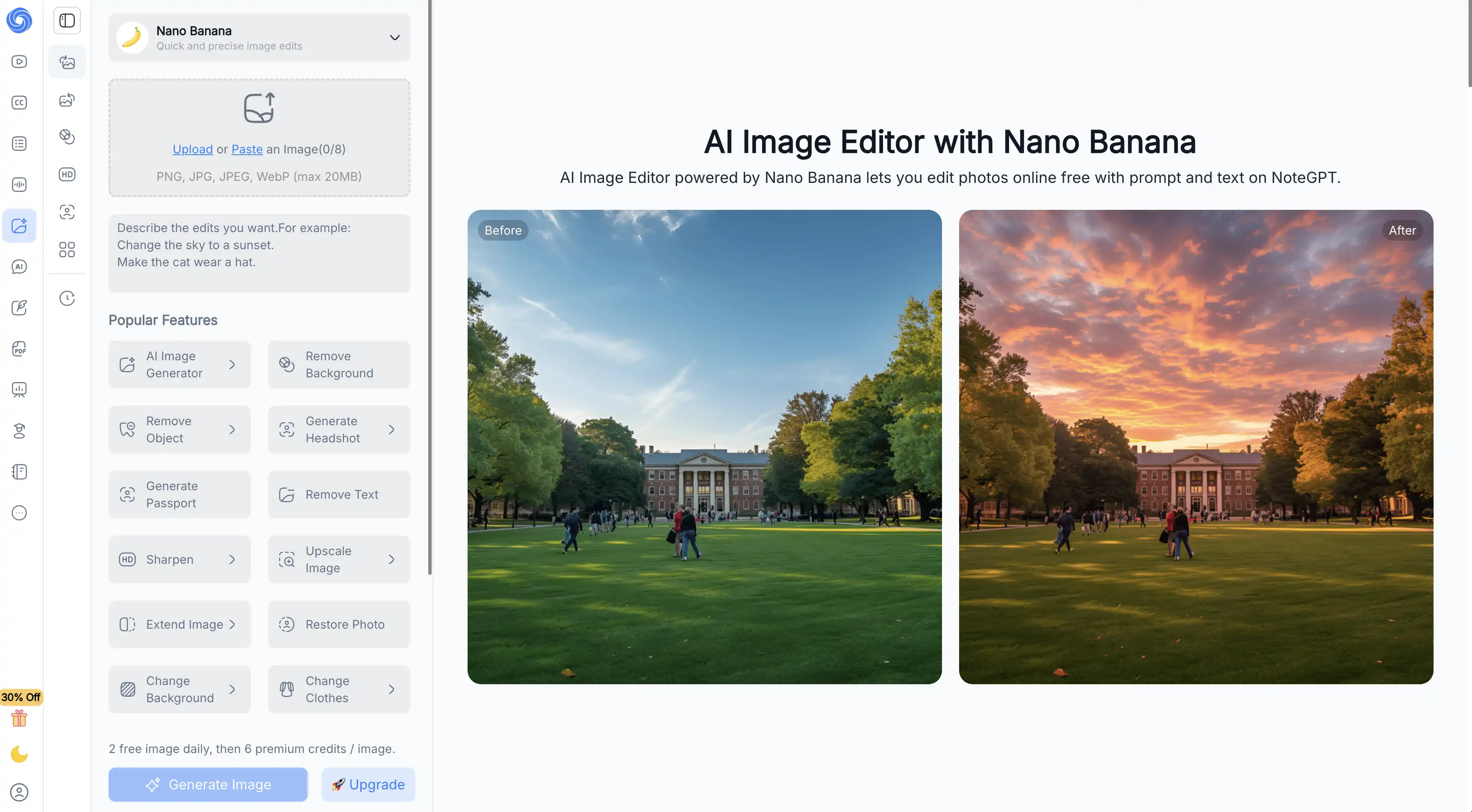Select the Remove Background feature
Image resolution: width=1472 pixels, height=812 pixels.
[x=339, y=364]
